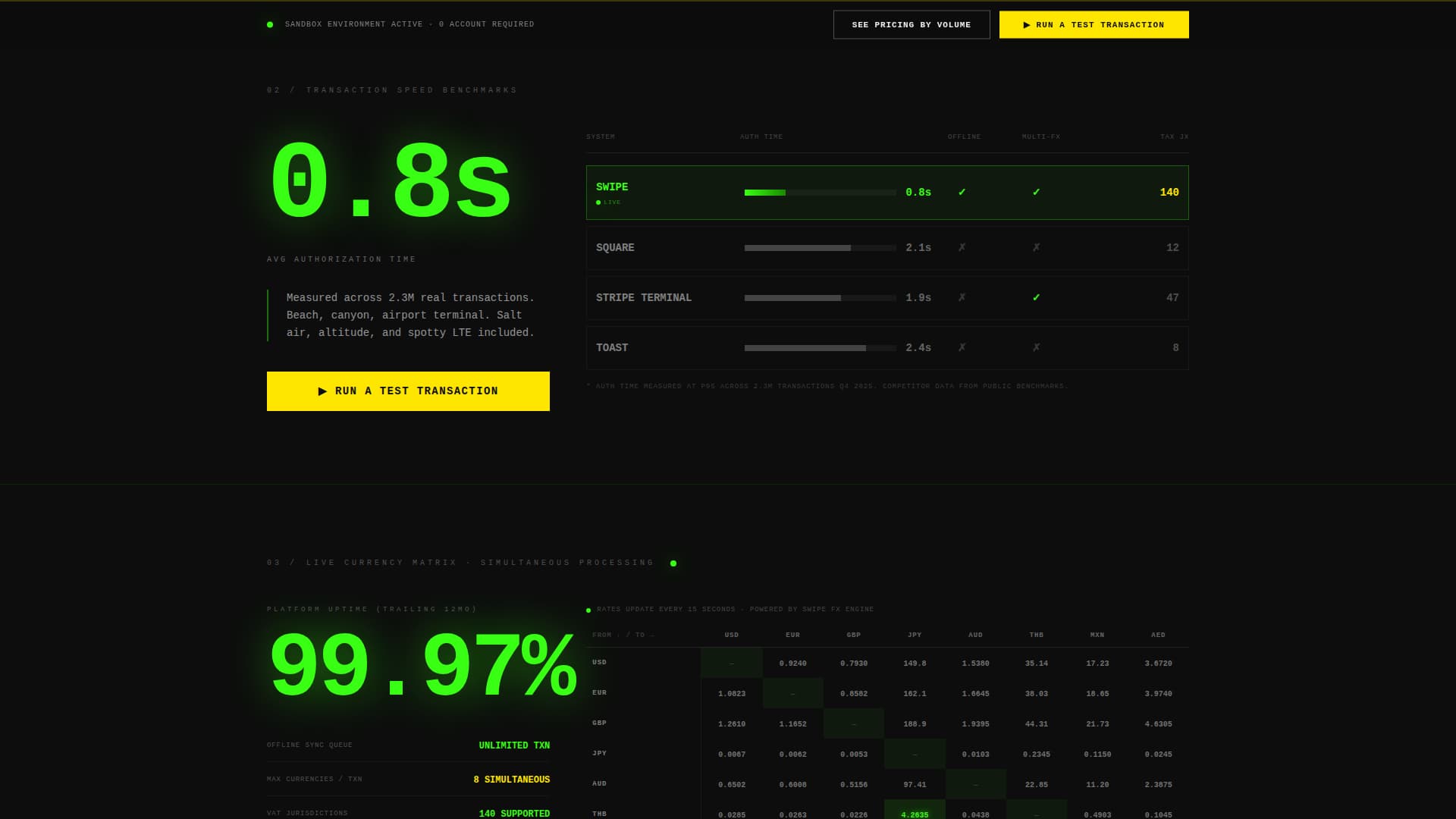Viewport: 1456px width, 819px height.
Task: Click the Toast row multi-FX X mark
Action: [x=1036, y=348]
